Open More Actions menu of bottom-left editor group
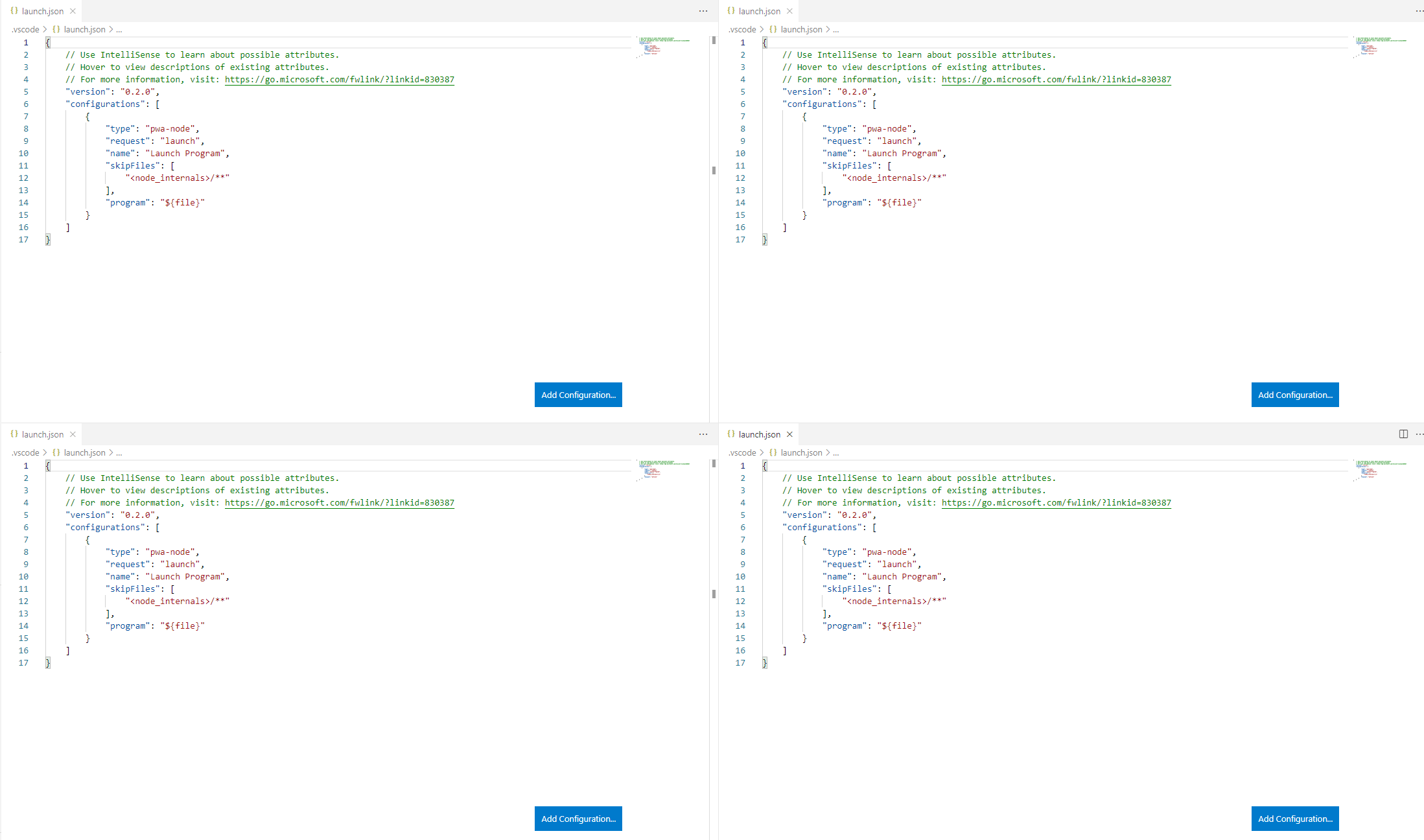 coord(703,434)
